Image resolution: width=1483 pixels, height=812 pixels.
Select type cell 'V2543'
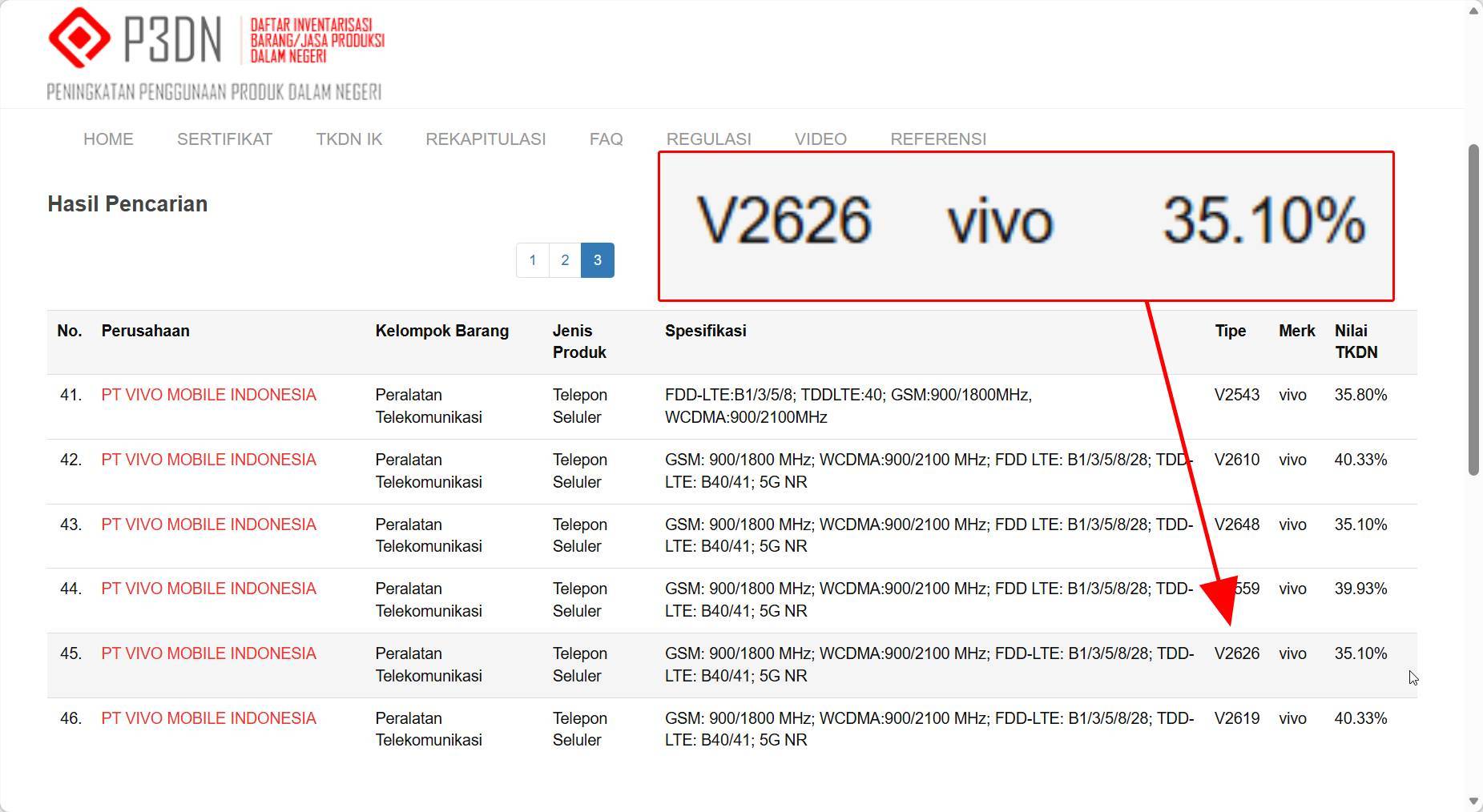coord(1236,395)
